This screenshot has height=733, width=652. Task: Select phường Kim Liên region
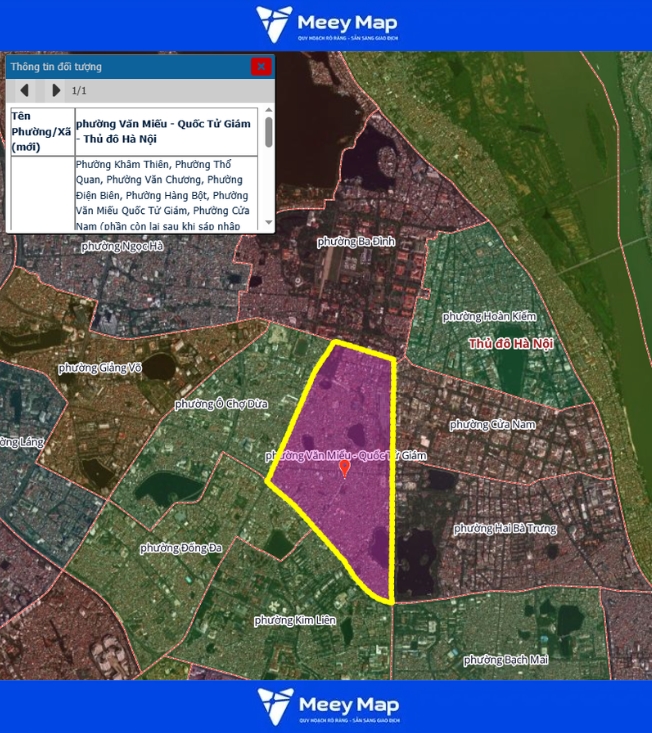(295, 620)
